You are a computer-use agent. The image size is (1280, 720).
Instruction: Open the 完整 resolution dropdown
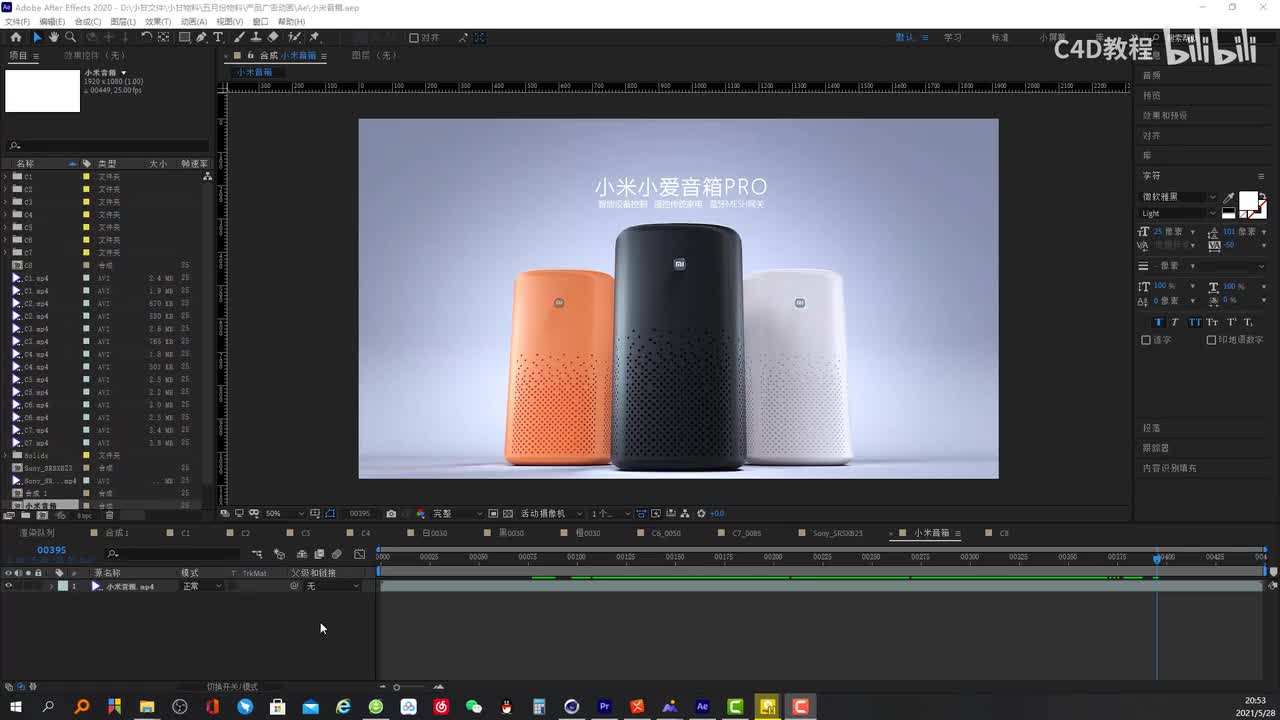457,513
